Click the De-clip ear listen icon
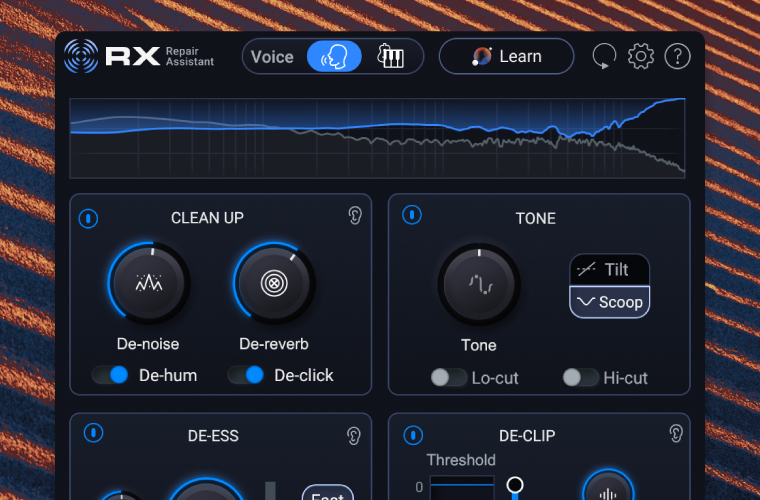Viewport: 760px width, 500px height. tap(676, 433)
